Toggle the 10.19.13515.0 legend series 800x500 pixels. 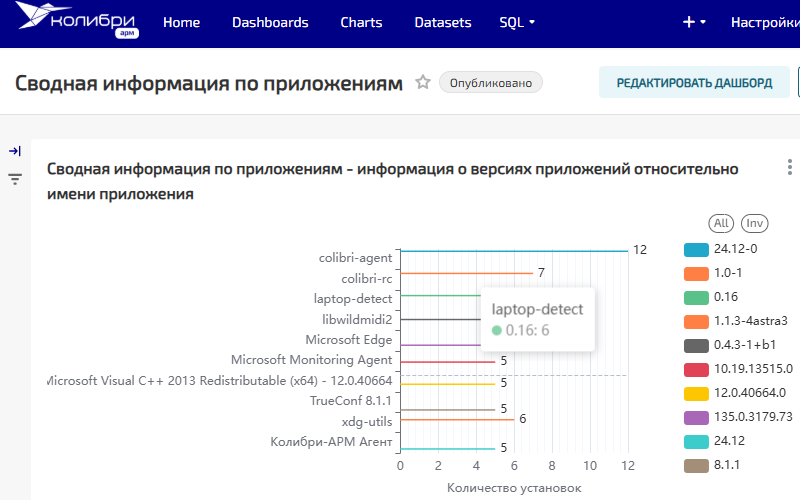click(739, 369)
